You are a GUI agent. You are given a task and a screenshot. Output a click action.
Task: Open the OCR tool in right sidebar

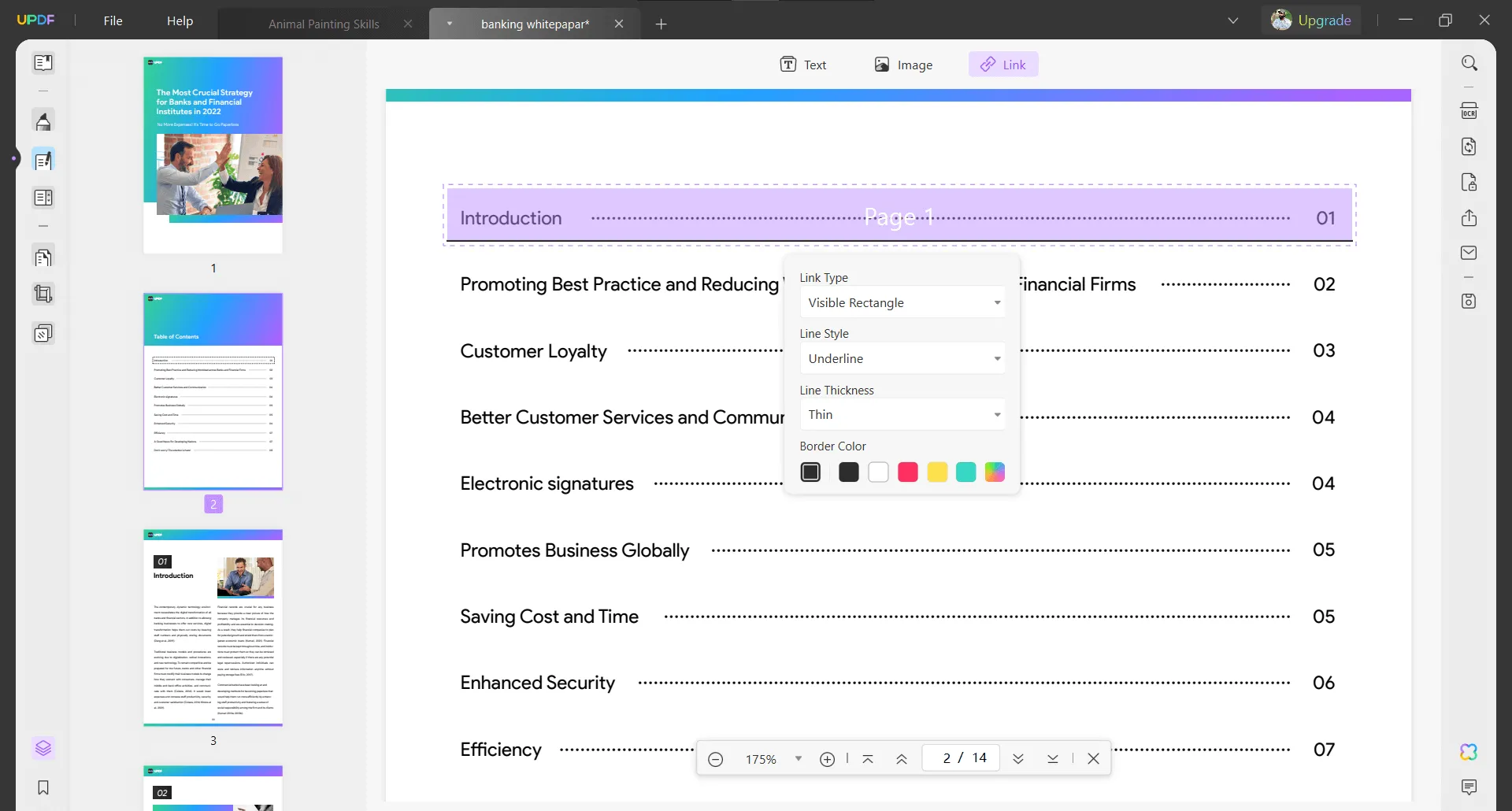coord(1469,111)
